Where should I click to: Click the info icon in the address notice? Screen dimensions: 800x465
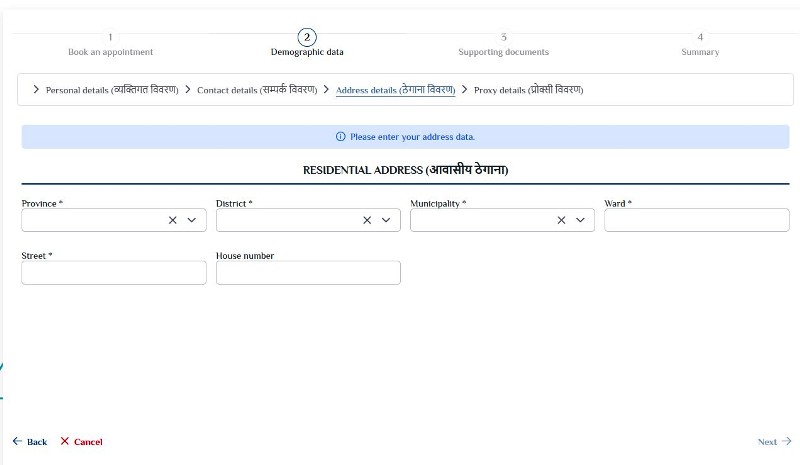click(x=340, y=137)
